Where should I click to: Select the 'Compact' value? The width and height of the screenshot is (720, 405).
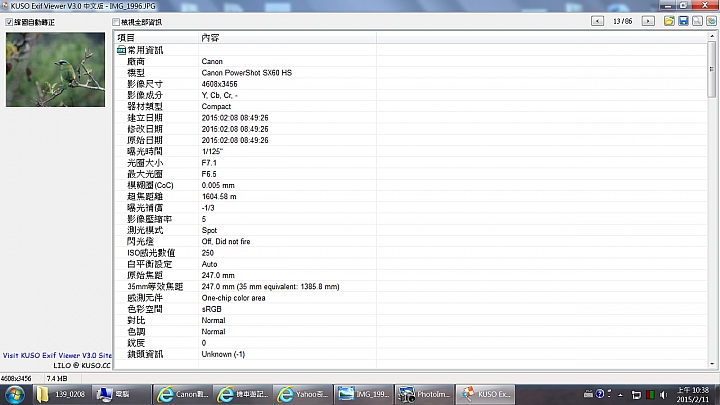(216, 107)
